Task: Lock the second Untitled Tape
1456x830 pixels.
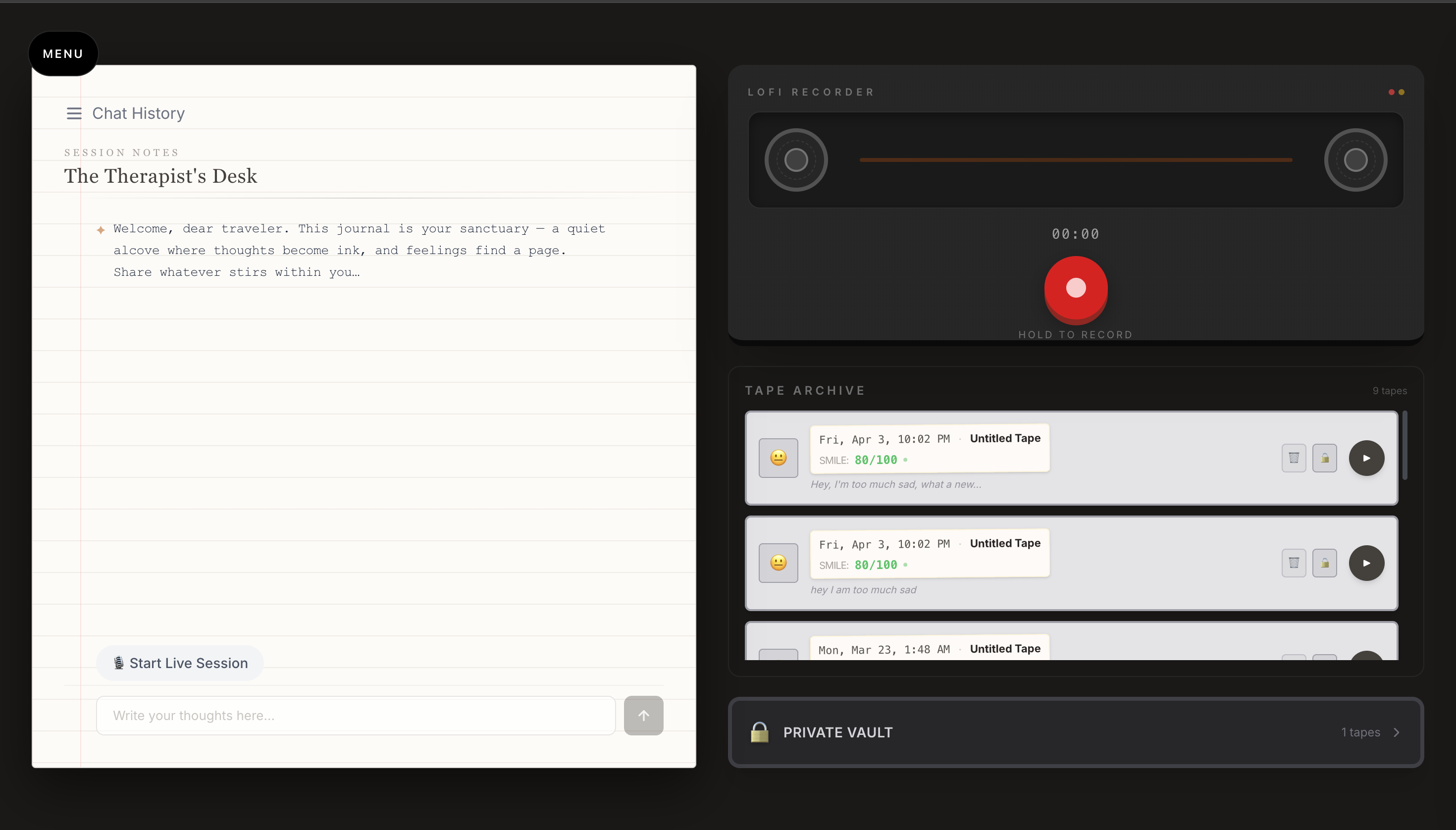Action: coord(1324,563)
